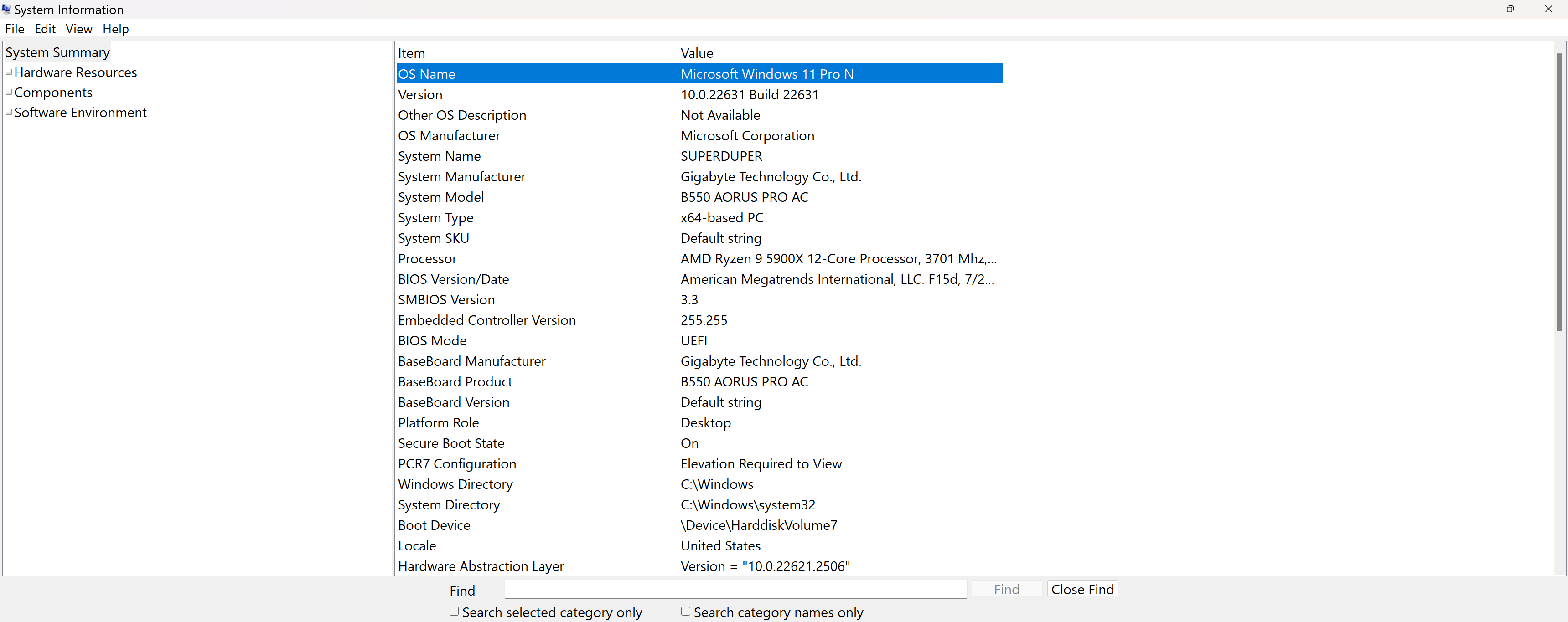
Task: Click the System Information app icon in the title bar
Action: [x=7, y=9]
